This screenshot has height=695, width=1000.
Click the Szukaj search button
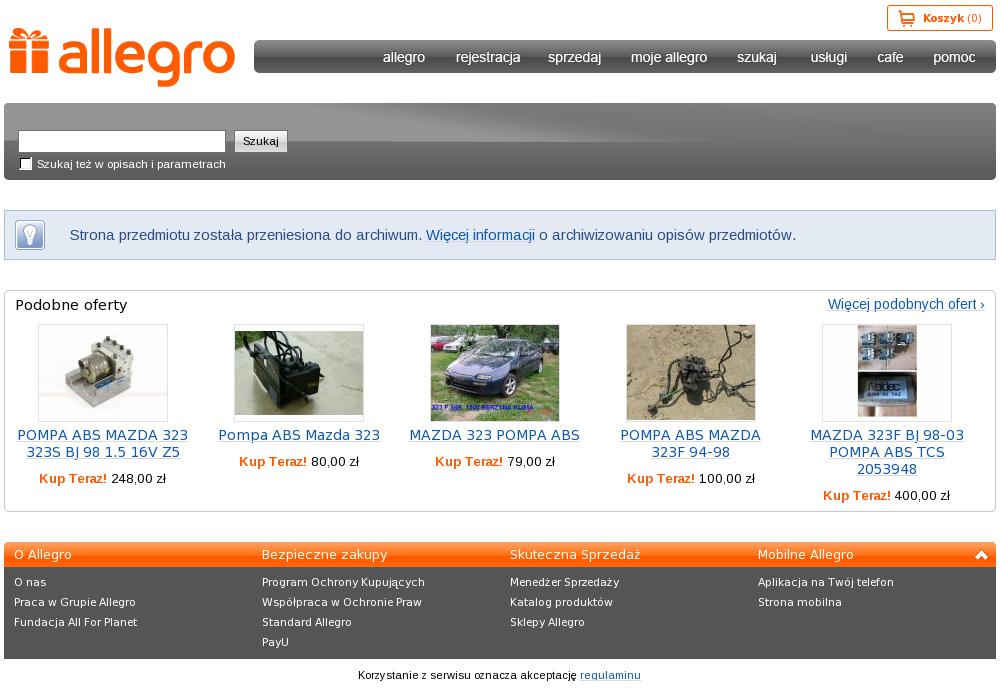261,141
